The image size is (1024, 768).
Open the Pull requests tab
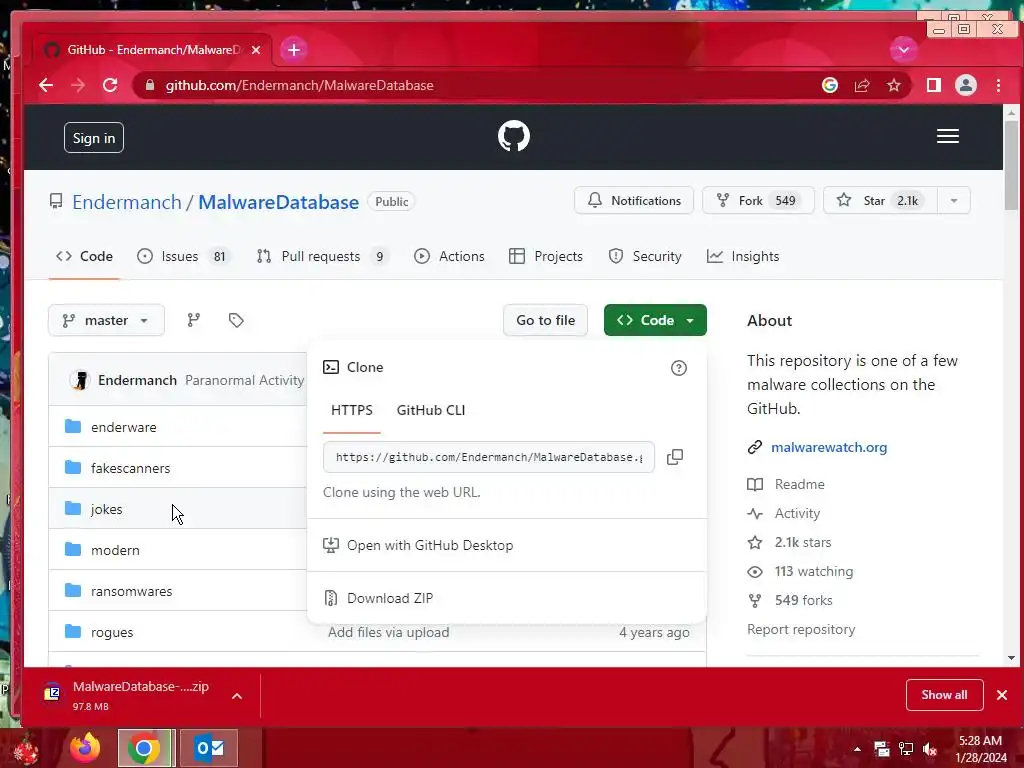coord(323,256)
